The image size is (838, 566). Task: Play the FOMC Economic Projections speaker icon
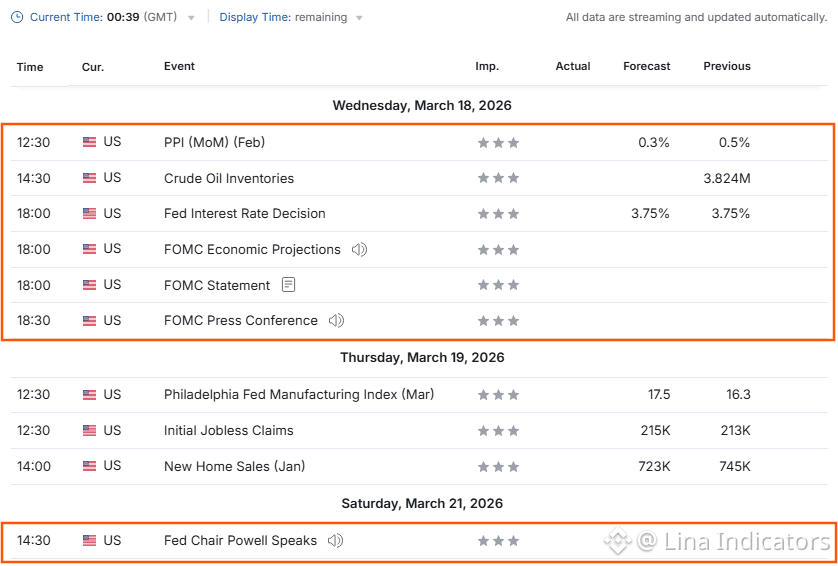coord(359,250)
